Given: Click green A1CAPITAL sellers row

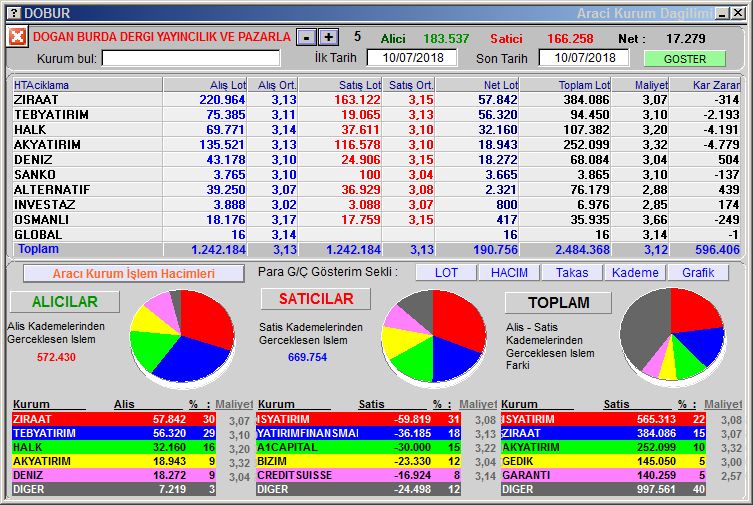Looking at the screenshot, I should (358, 447).
